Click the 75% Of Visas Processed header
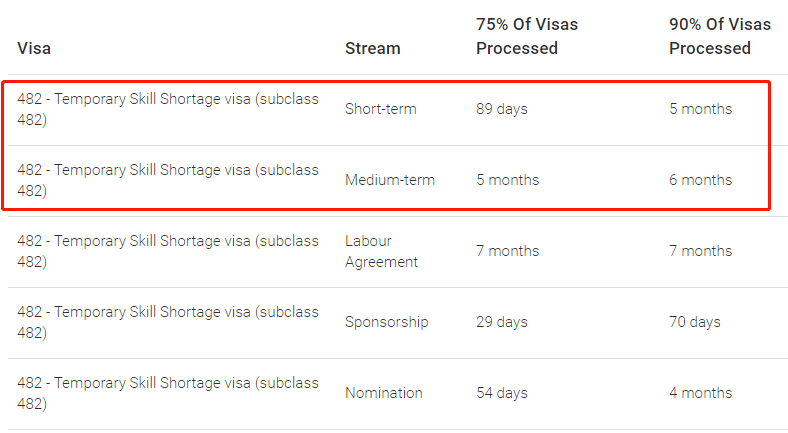Screen dimensions: 788x433 pyautogui.click(x=527, y=36)
